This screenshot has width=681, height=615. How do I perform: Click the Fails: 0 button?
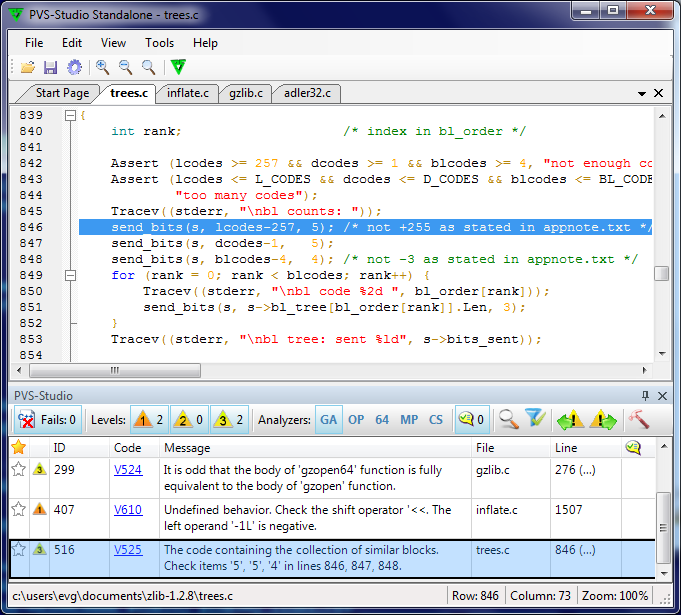click(47, 420)
